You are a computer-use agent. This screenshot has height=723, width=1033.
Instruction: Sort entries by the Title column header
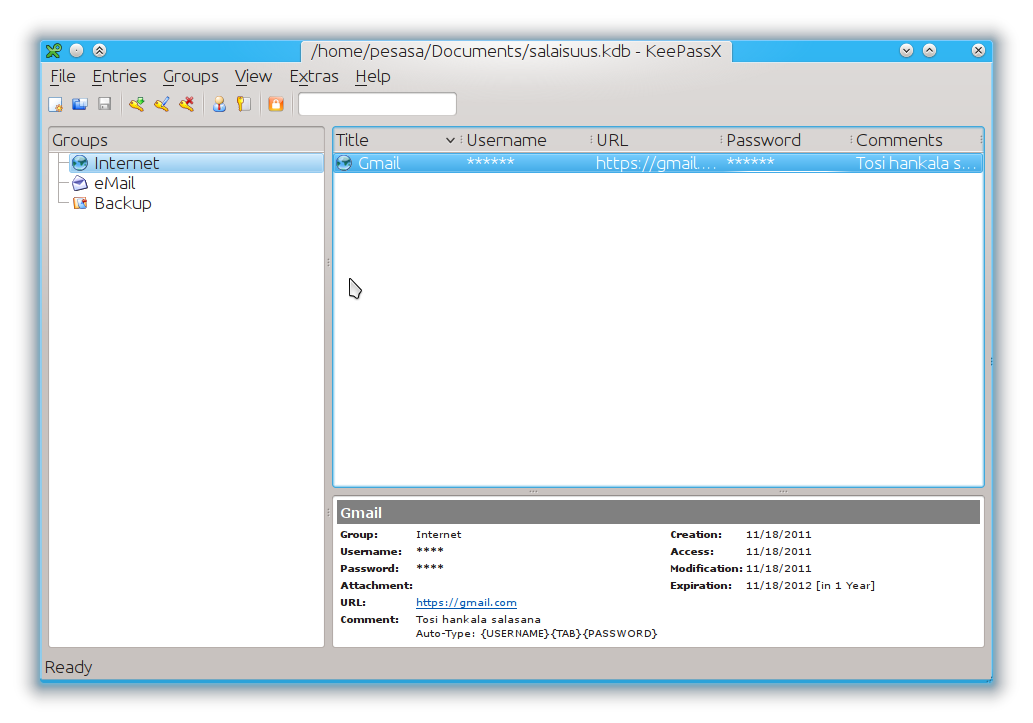[x=396, y=140]
